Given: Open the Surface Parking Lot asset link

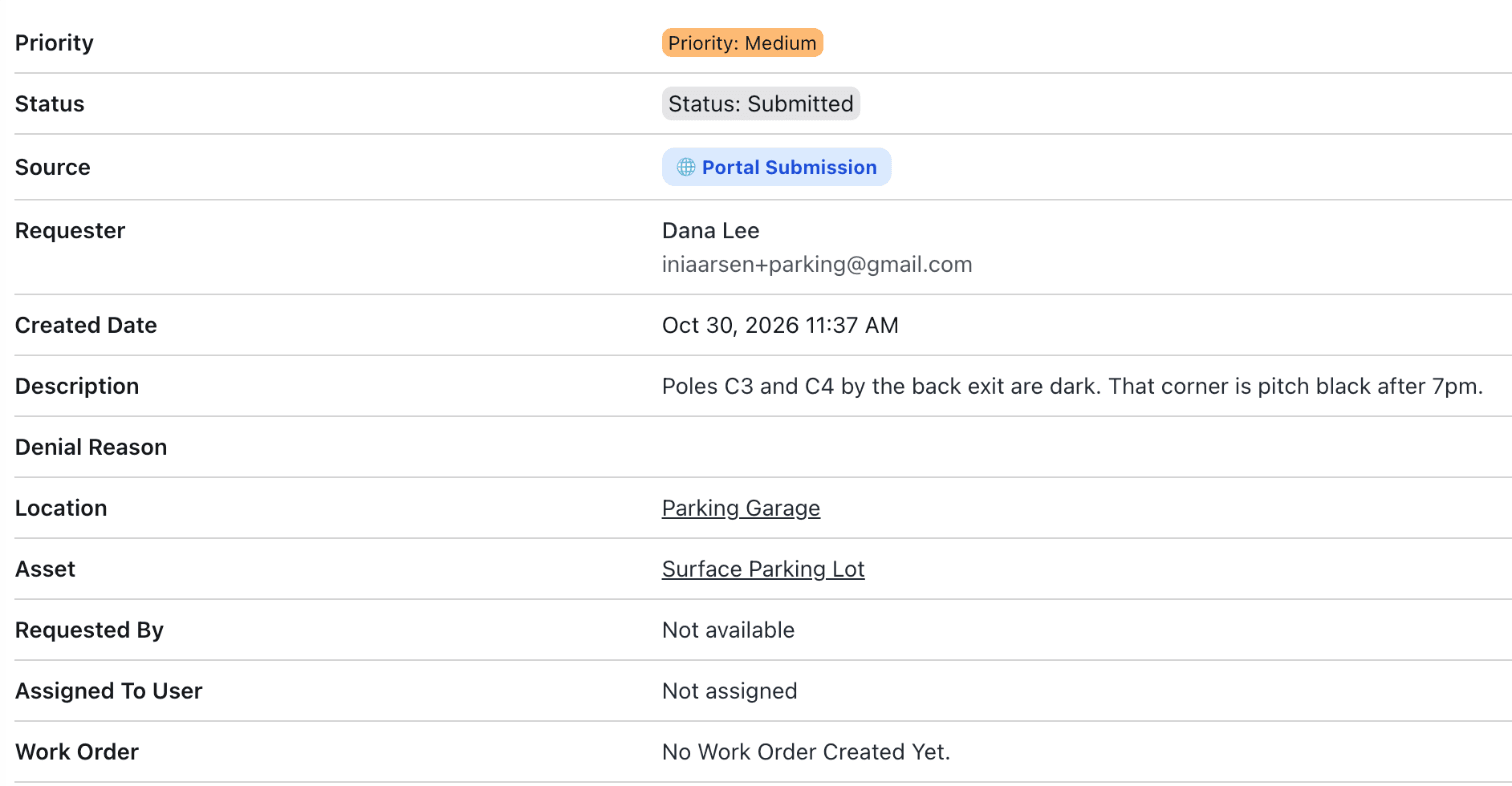Looking at the screenshot, I should (763, 569).
